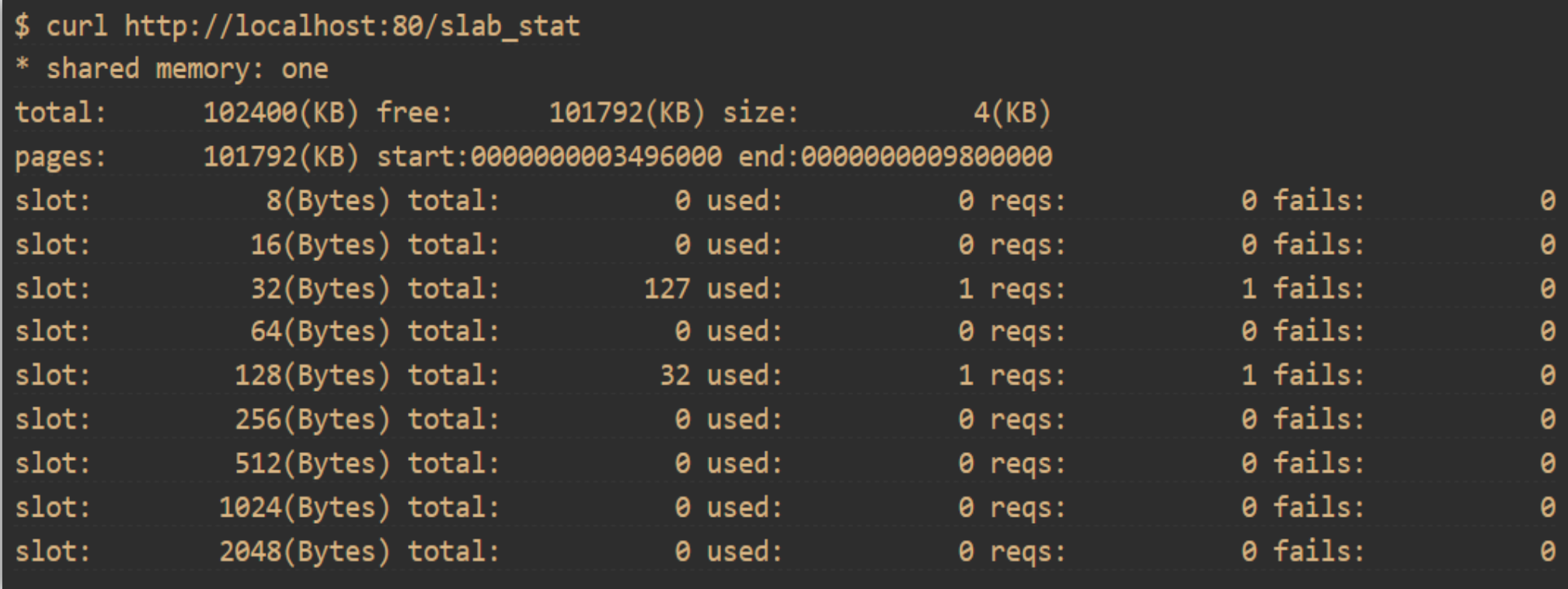The width and height of the screenshot is (1568, 589).
Task: Click the 256(Bytes) slot size
Action: pyautogui.click(x=312, y=420)
